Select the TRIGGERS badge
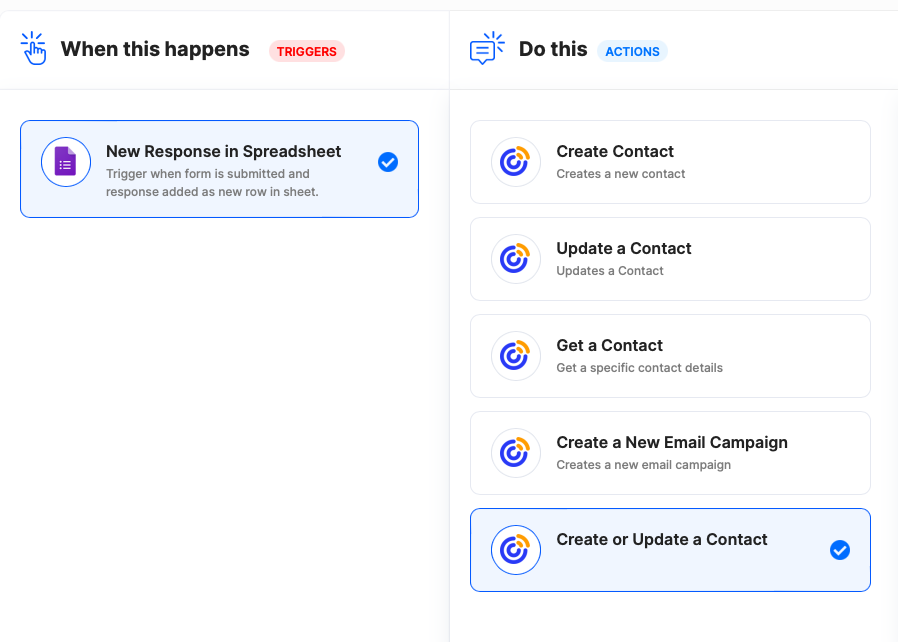Image resolution: width=898 pixels, height=642 pixels. (306, 52)
